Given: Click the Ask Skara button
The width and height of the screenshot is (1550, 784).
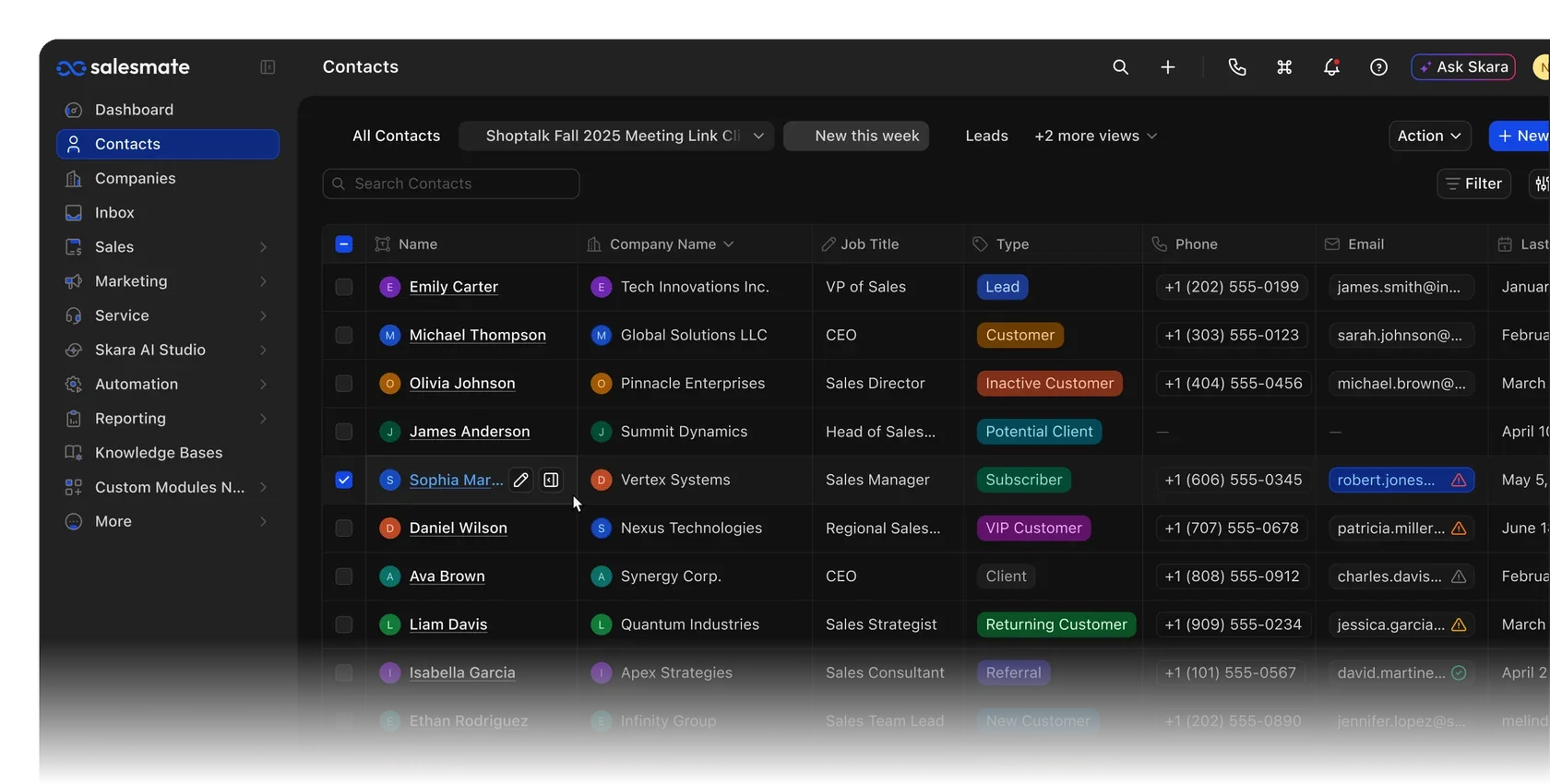Looking at the screenshot, I should pyautogui.click(x=1463, y=67).
